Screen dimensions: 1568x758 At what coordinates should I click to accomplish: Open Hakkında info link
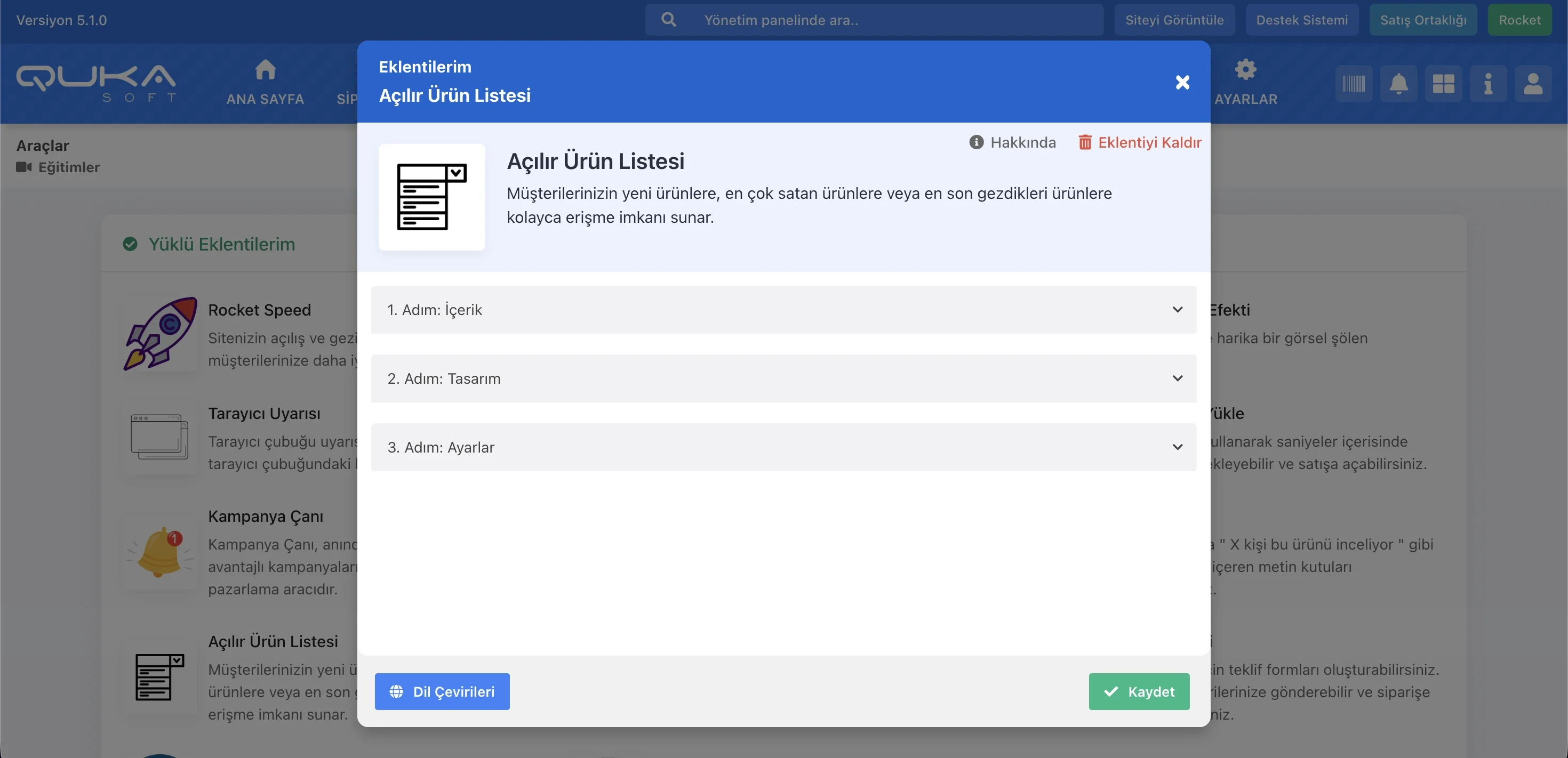pos(1012,142)
